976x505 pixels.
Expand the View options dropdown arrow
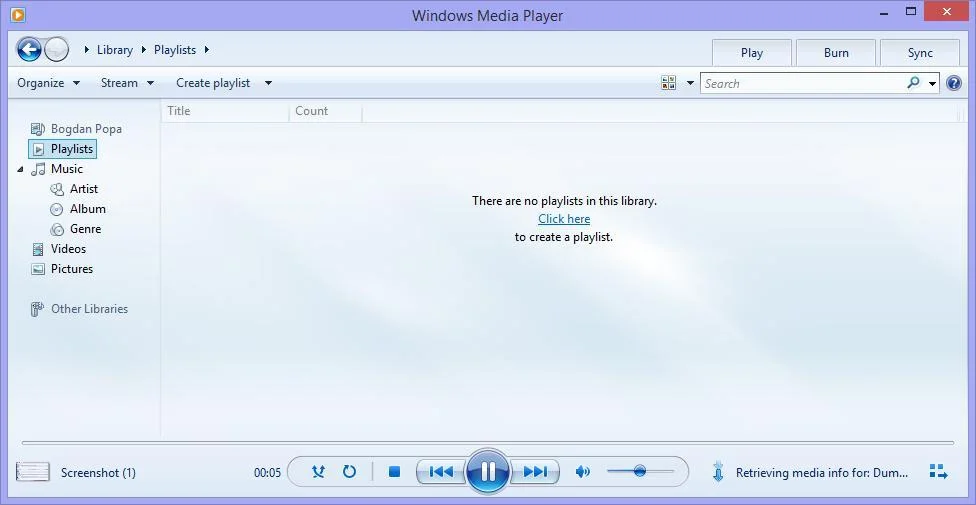point(690,83)
